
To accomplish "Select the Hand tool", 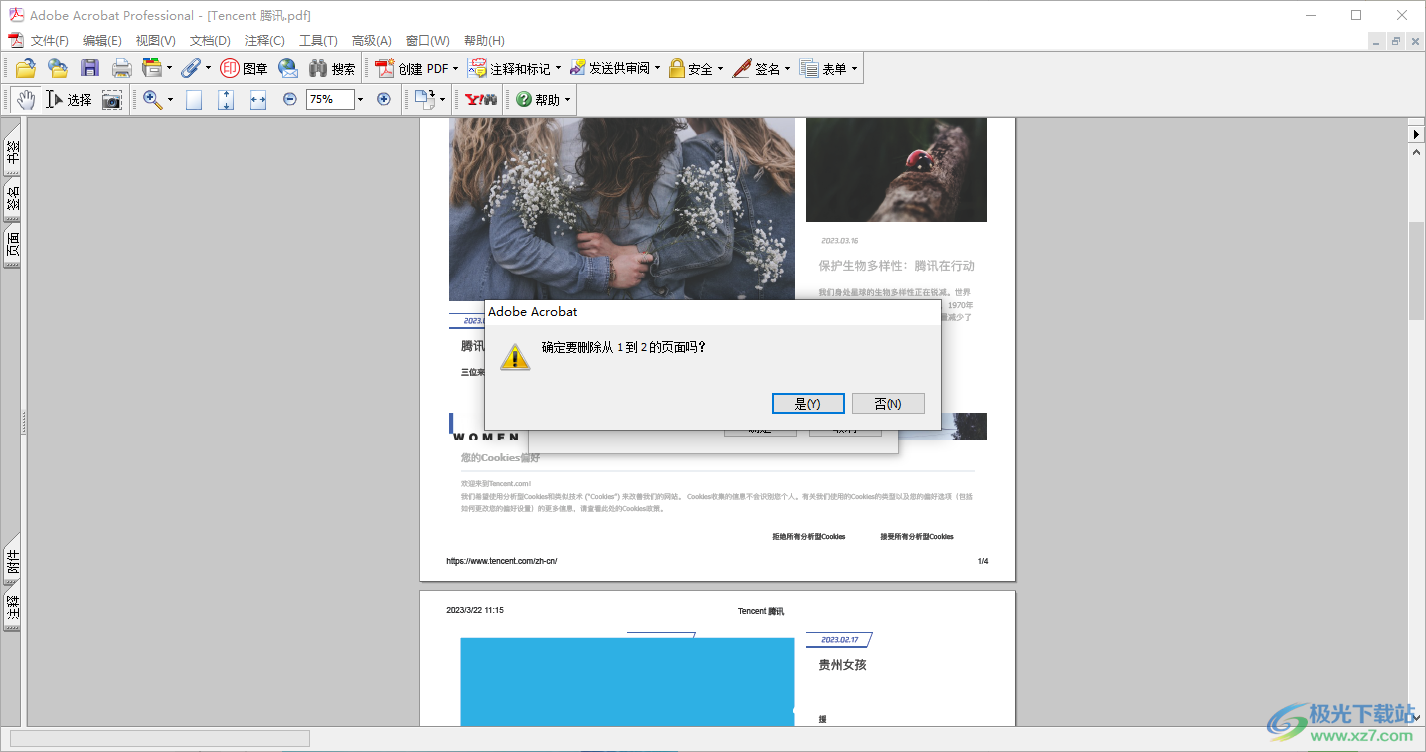I will coord(25,99).
